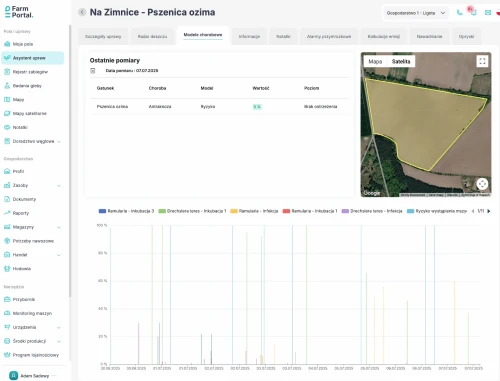
Task: Open Kalkulacje emisji tab
Action: coord(384,36)
